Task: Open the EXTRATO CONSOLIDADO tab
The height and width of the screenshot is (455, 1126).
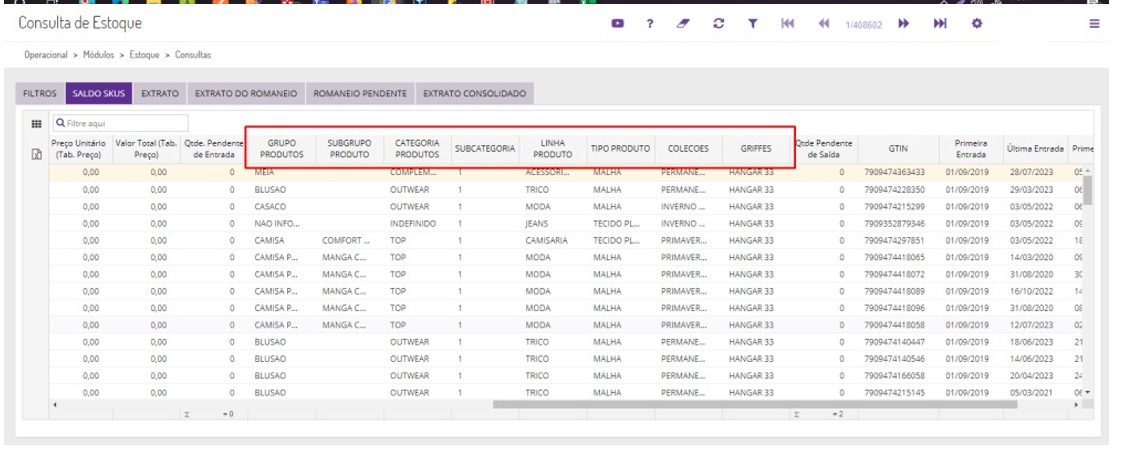Action: pyautogui.click(x=474, y=94)
